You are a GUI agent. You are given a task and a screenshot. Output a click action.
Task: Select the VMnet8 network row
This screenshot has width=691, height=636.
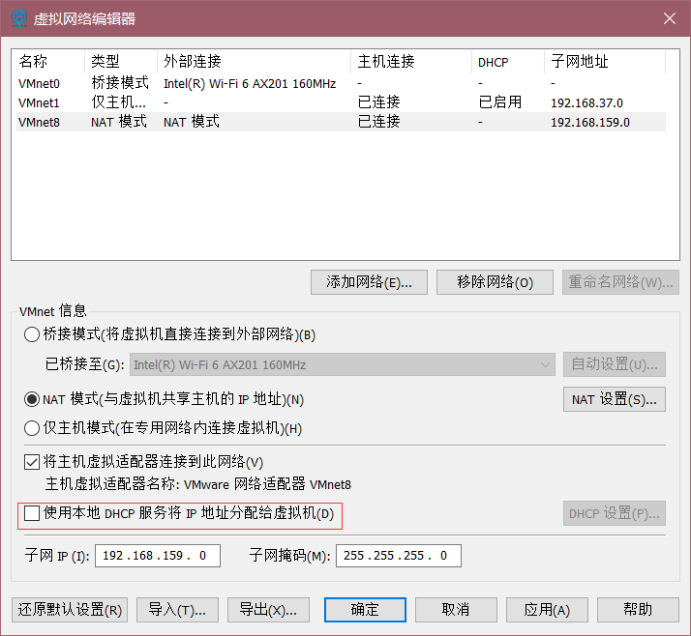[x=341, y=122]
